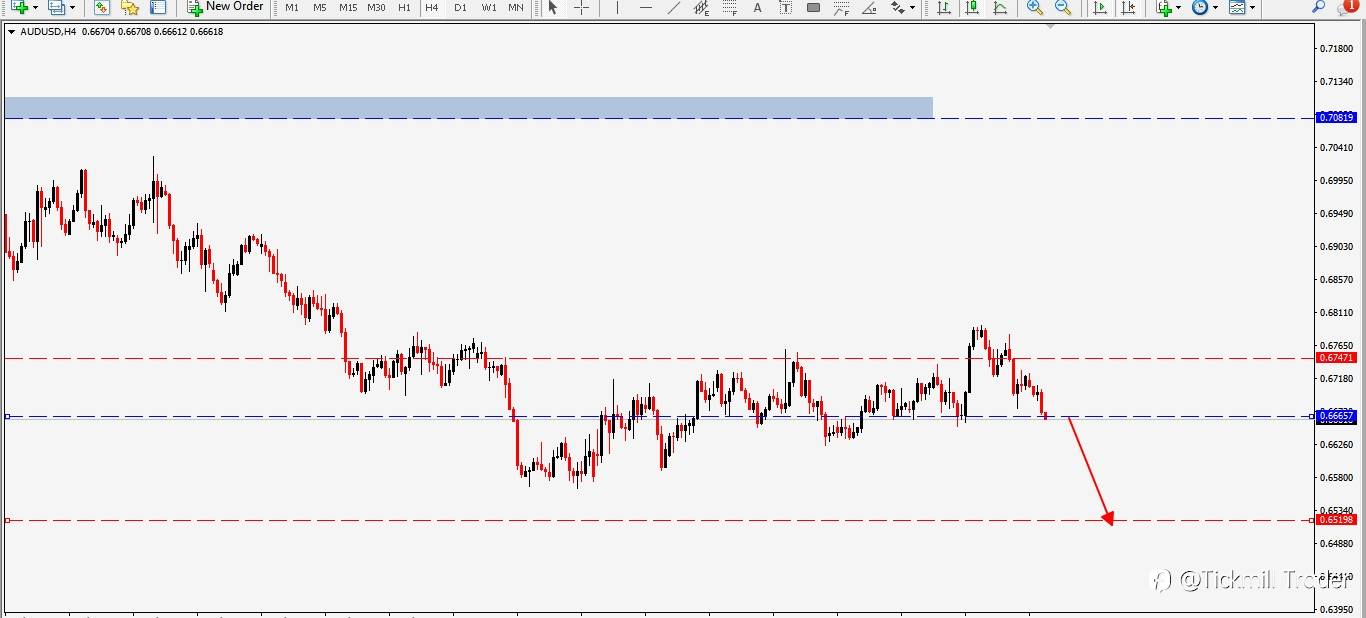Open the chart Templates icon

point(1237,7)
